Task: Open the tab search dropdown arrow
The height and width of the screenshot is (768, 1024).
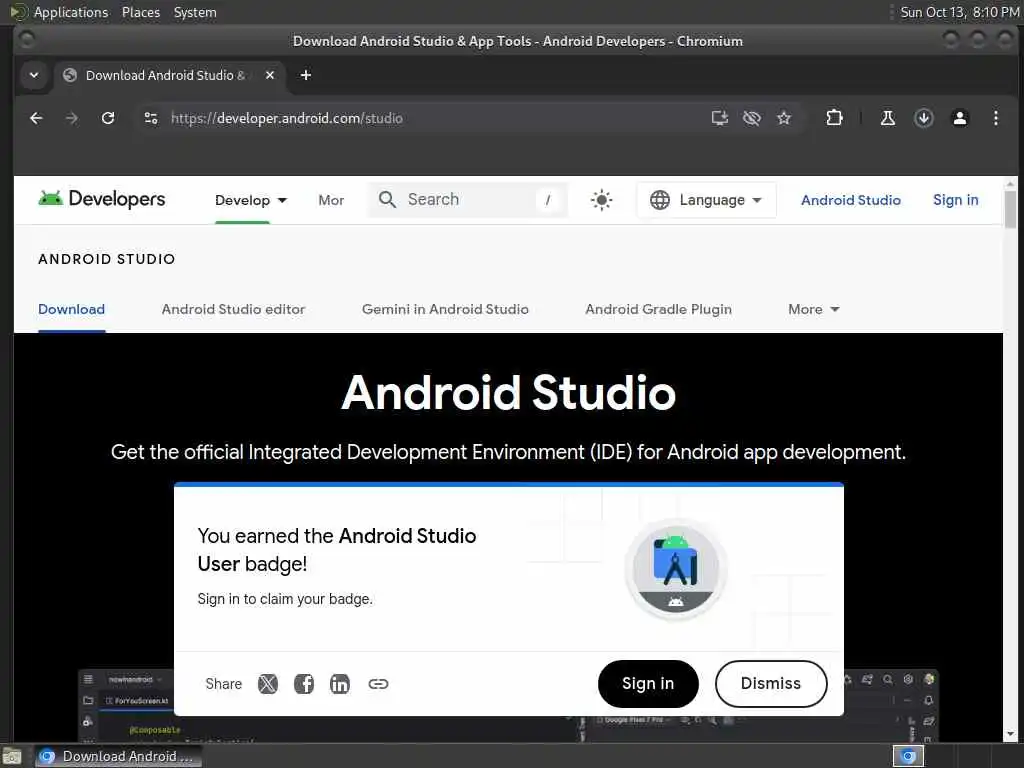Action: click(34, 75)
